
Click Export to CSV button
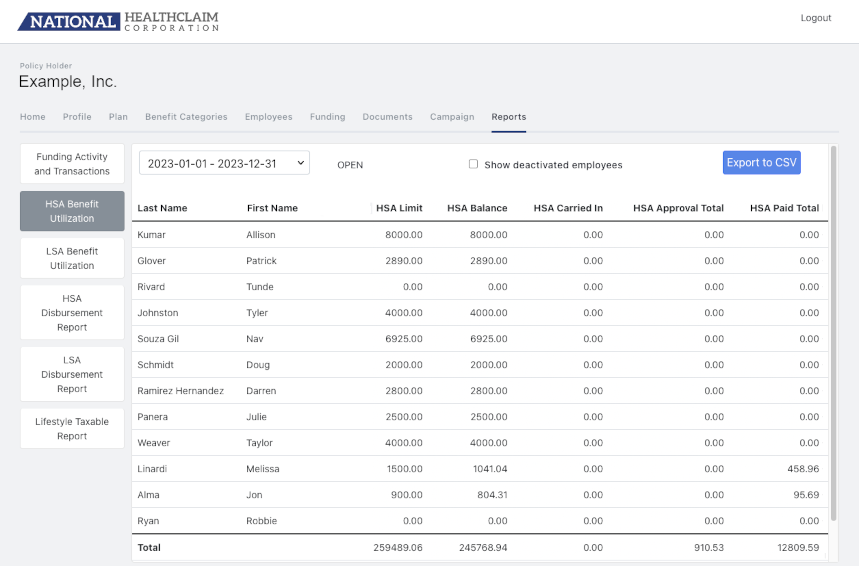click(761, 163)
